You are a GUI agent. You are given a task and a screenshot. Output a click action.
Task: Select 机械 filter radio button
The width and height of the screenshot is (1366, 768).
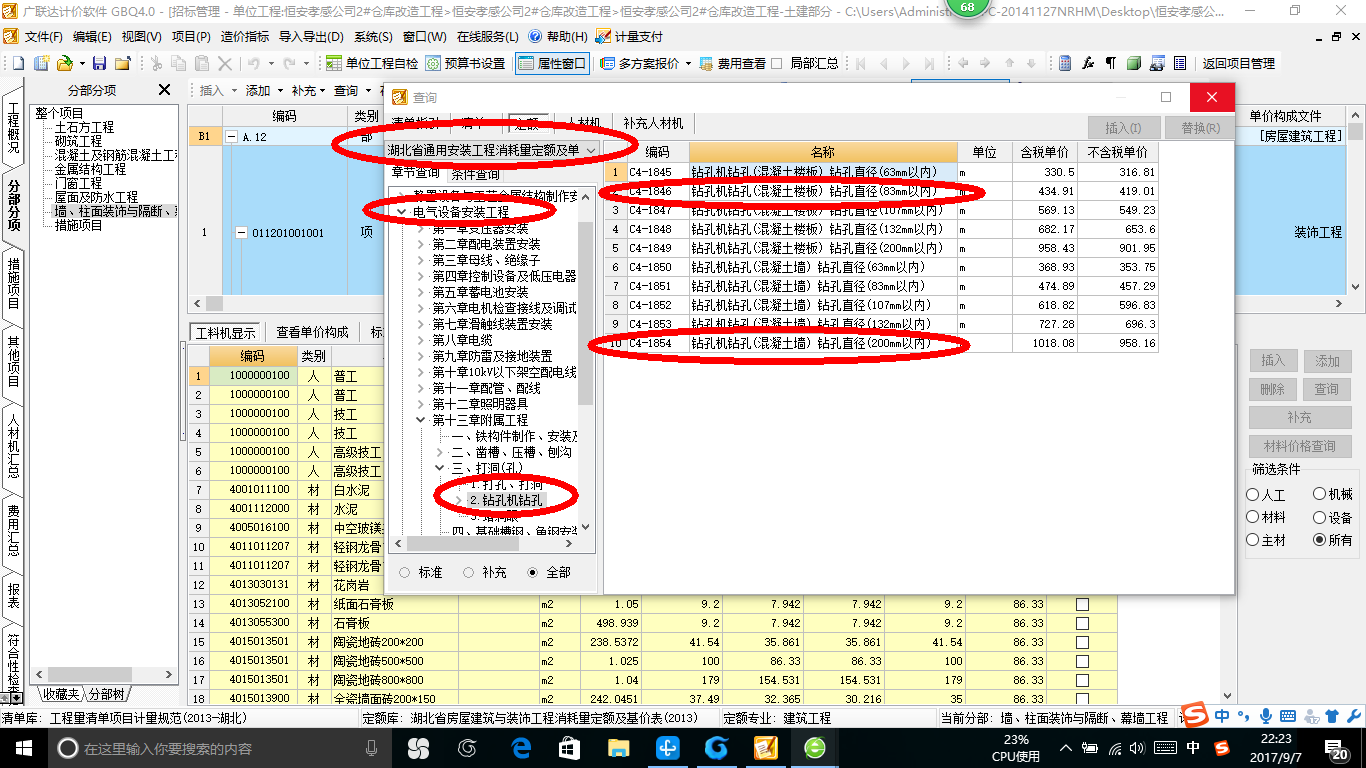pyautogui.click(x=1320, y=495)
